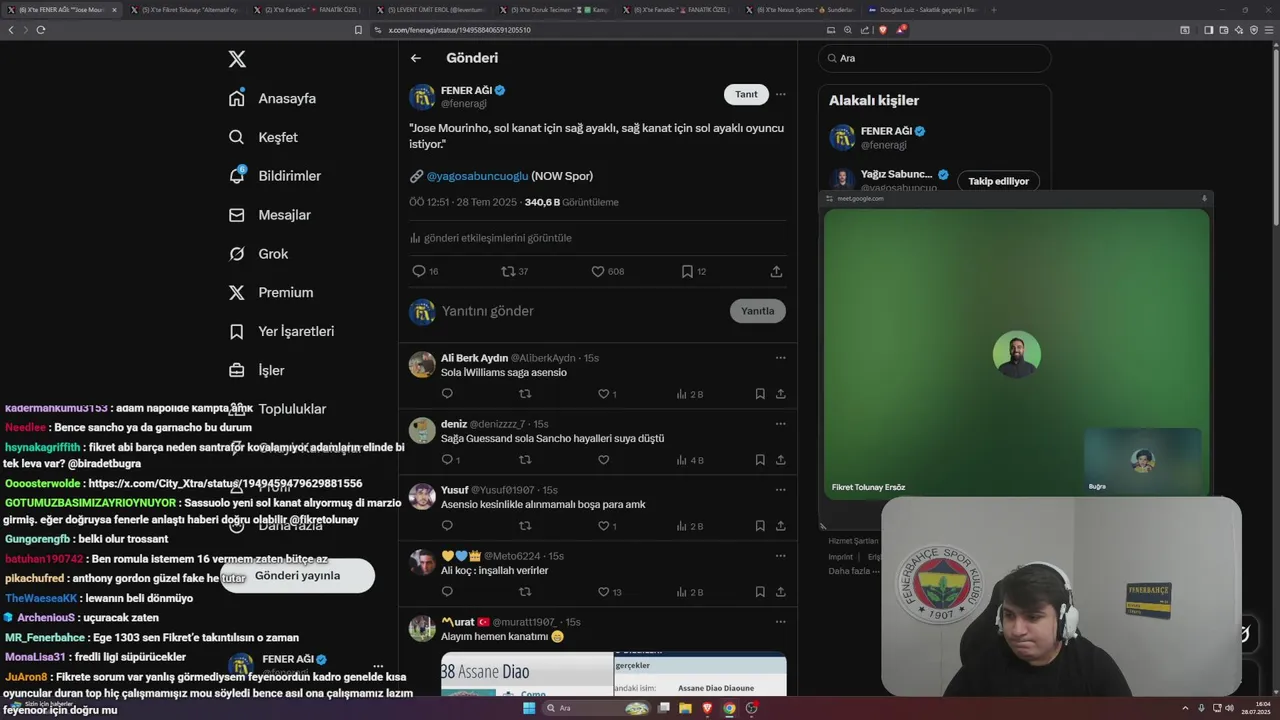Open FENER AĞI account menu dots
The height and width of the screenshot is (720, 1280).
[378, 665]
